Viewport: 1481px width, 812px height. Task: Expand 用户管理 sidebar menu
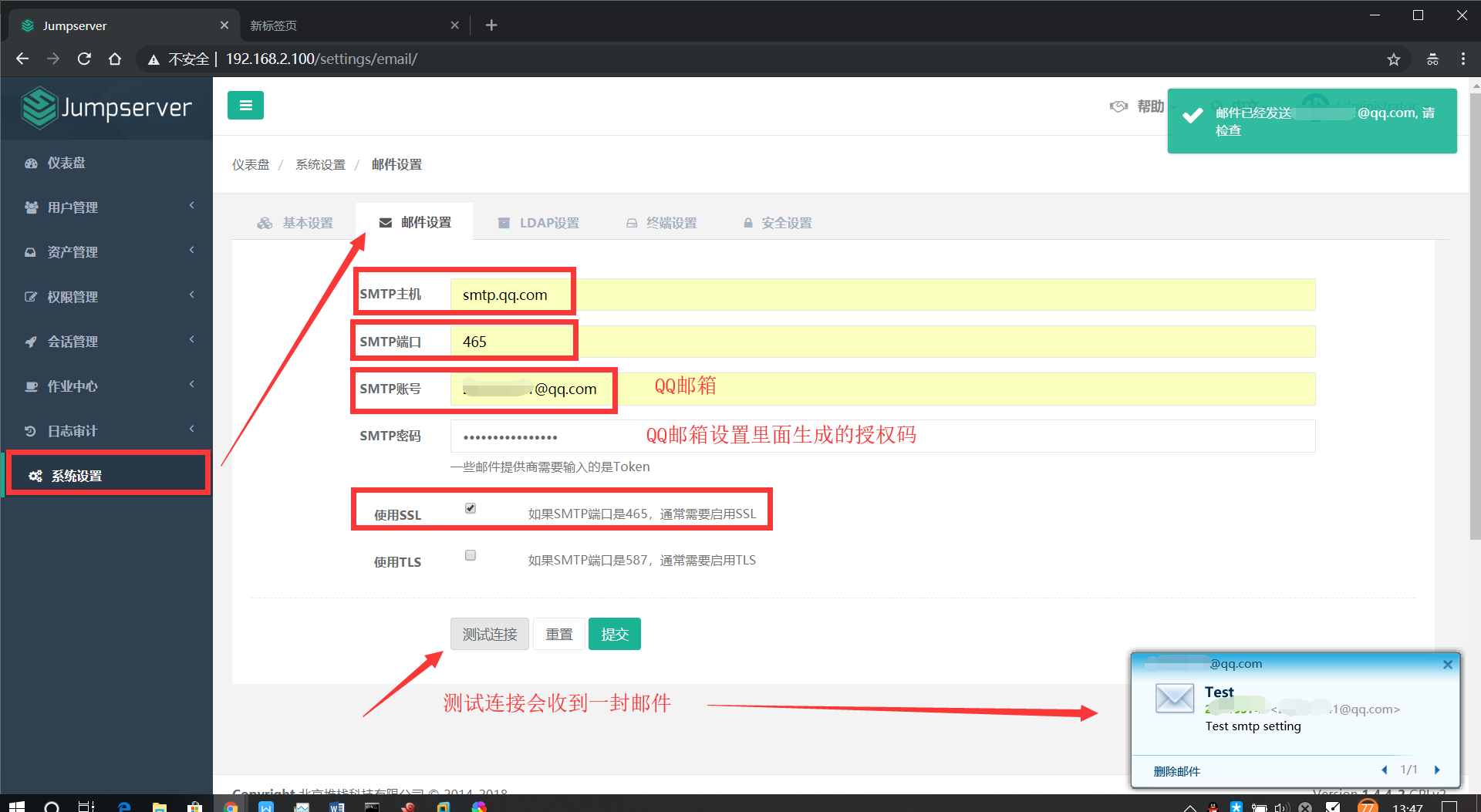(106, 207)
